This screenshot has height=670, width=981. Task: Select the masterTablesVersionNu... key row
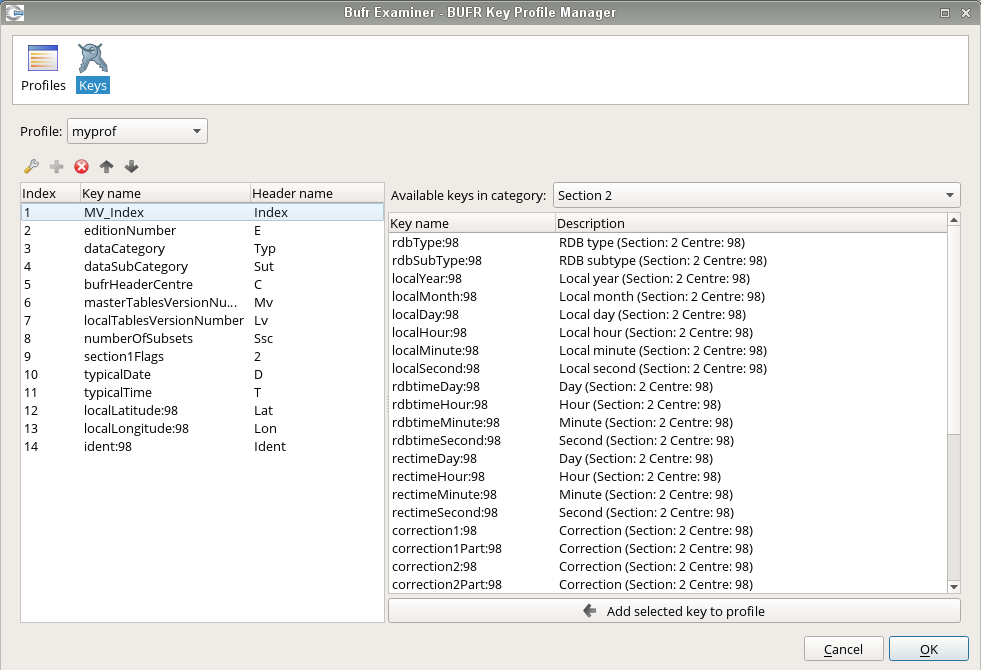[x=202, y=302]
